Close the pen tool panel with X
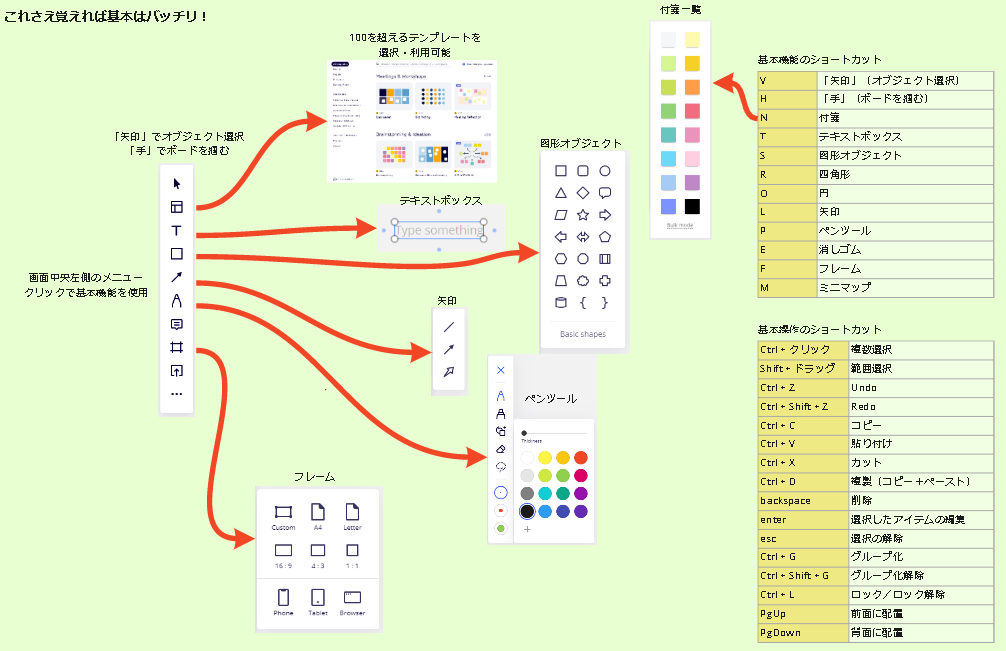The height and width of the screenshot is (651, 1006). pyautogui.click(x=501, y=370)
